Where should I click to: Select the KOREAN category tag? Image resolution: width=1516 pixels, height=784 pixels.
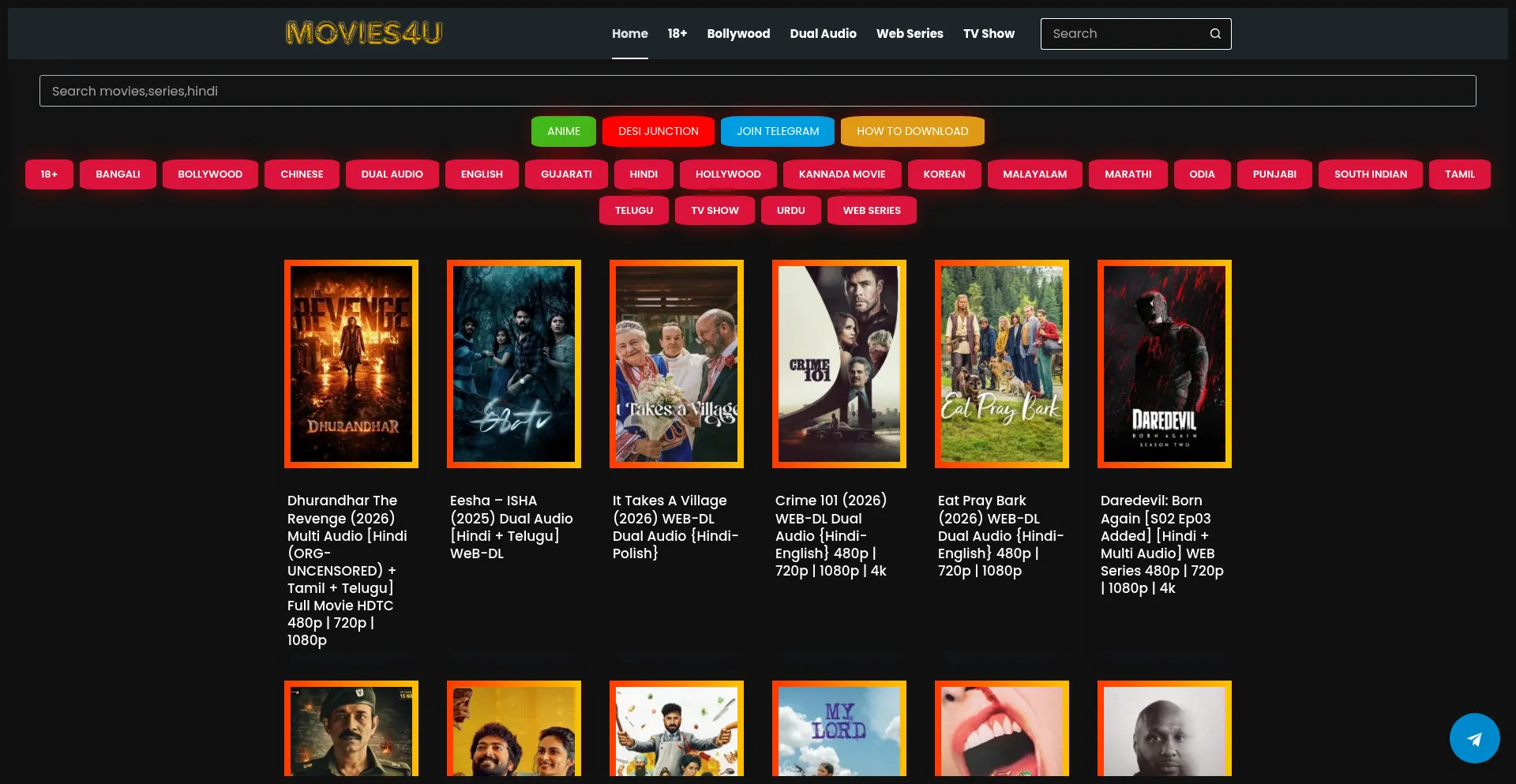click(944, 174)
